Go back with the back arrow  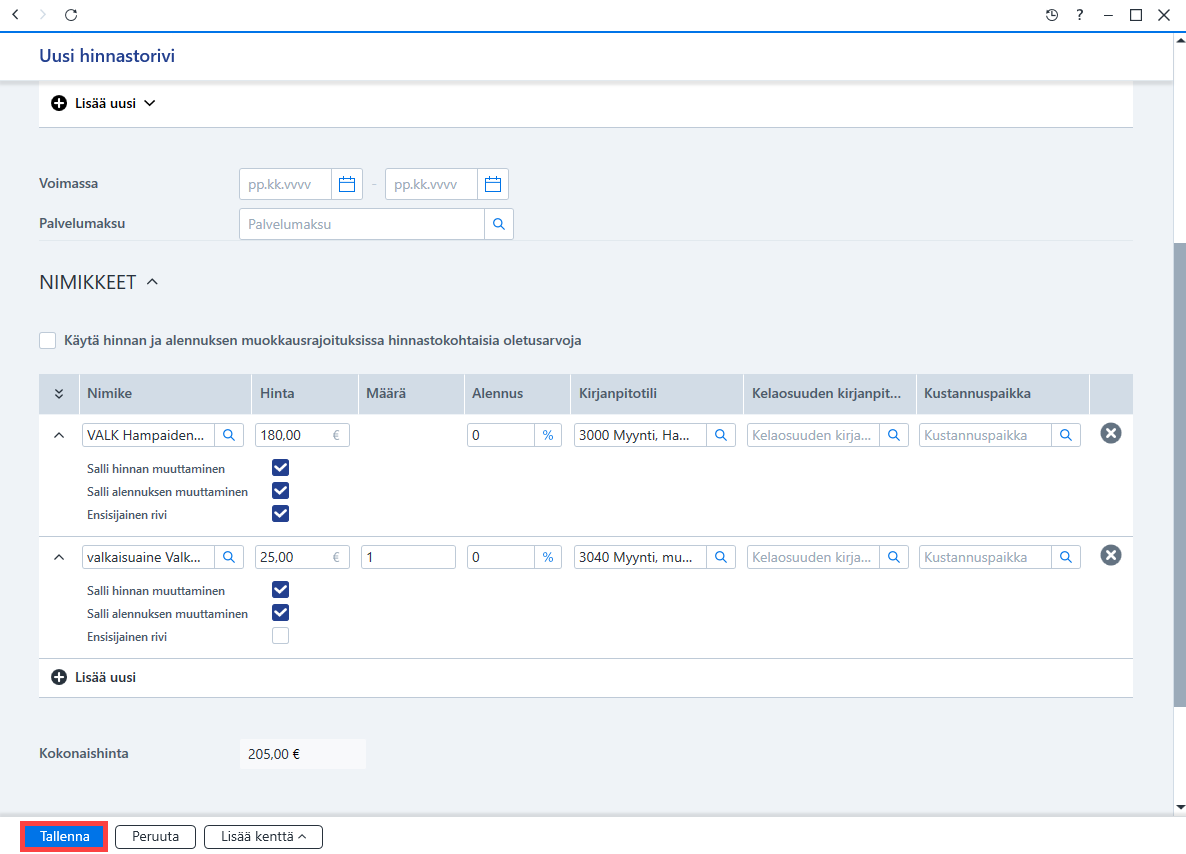coord(15,14)
